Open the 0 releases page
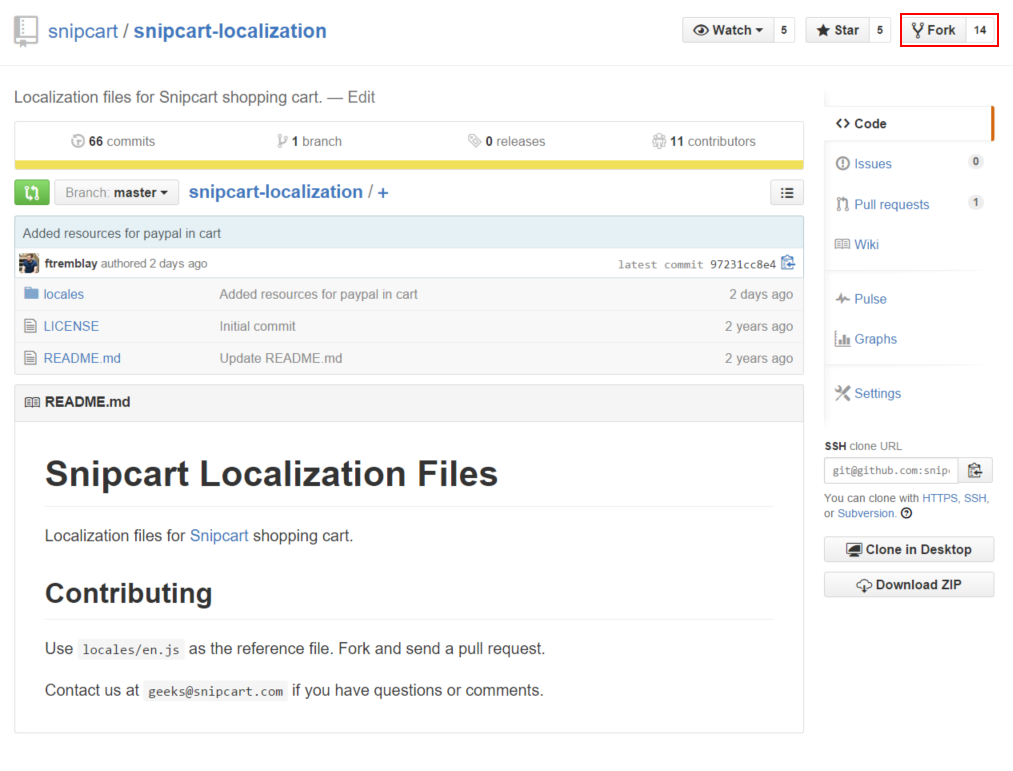Screen dimensions: 1013x771 point(506,141)
